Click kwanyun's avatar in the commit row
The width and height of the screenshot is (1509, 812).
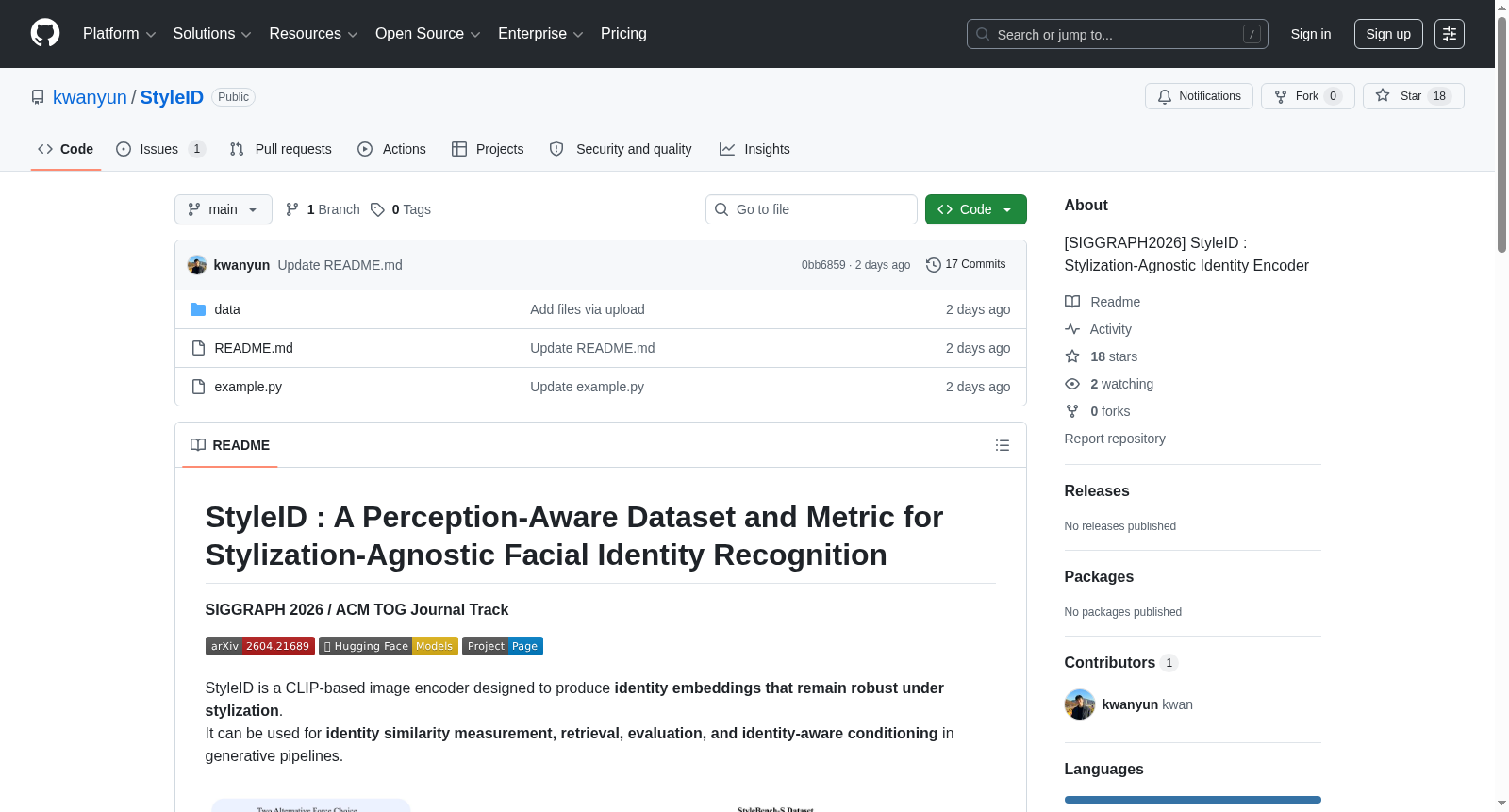(x=197, y=265)
